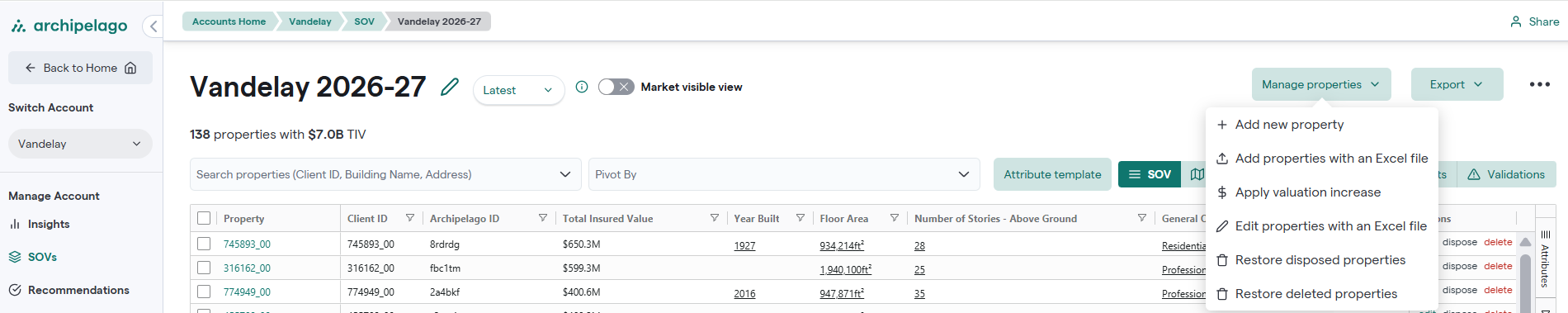The image size is (1568, 313).
Task: Check the row 745893_00 checkbox
Action: tap(204, 244)
